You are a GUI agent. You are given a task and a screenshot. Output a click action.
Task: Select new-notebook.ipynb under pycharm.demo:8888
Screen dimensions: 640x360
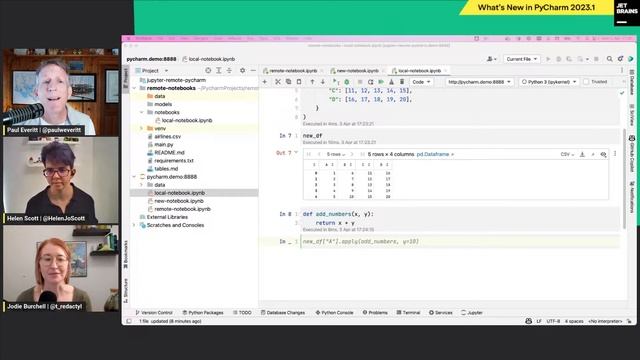(179, 201)
